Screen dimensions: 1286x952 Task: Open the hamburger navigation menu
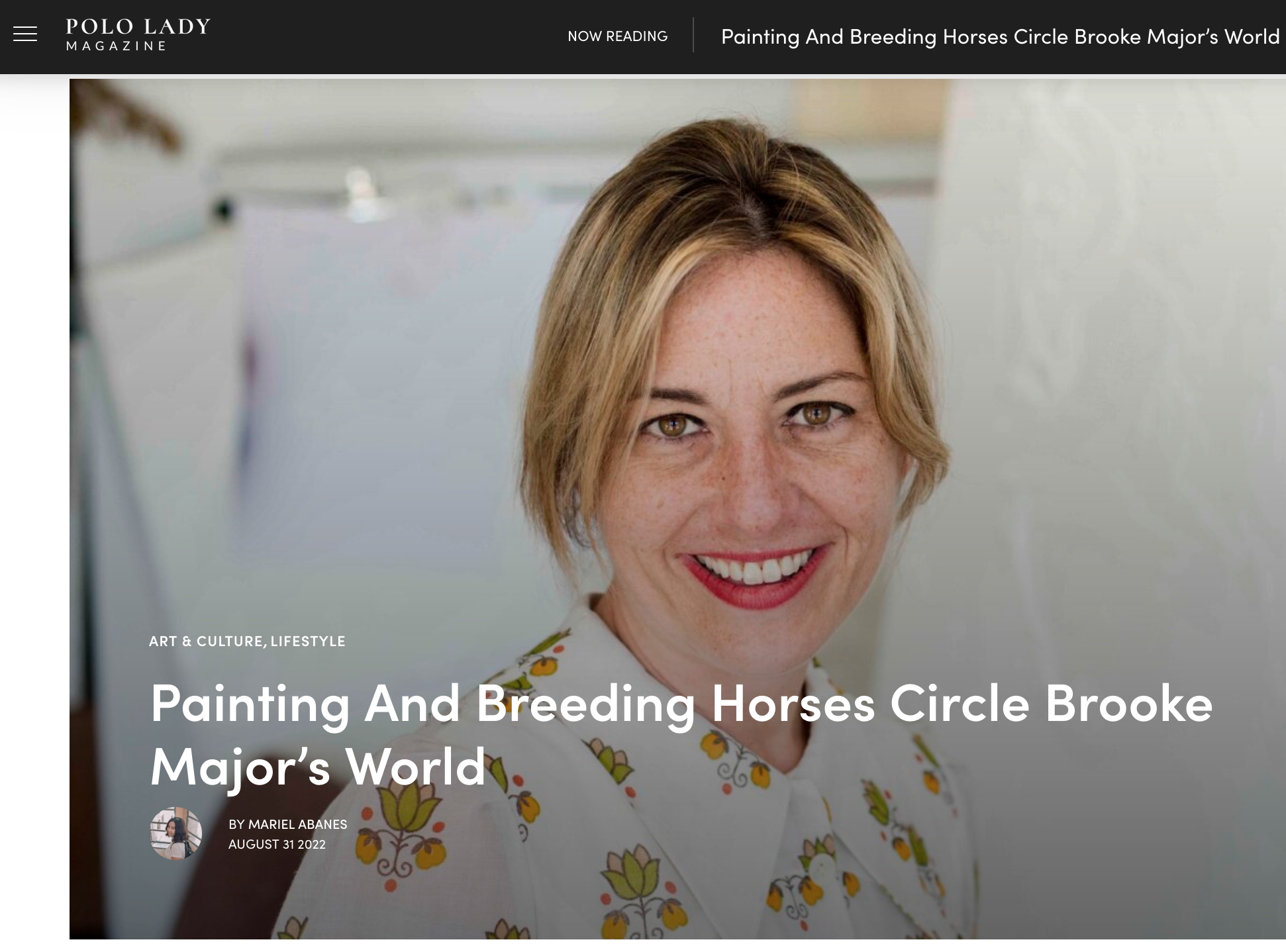25,34
